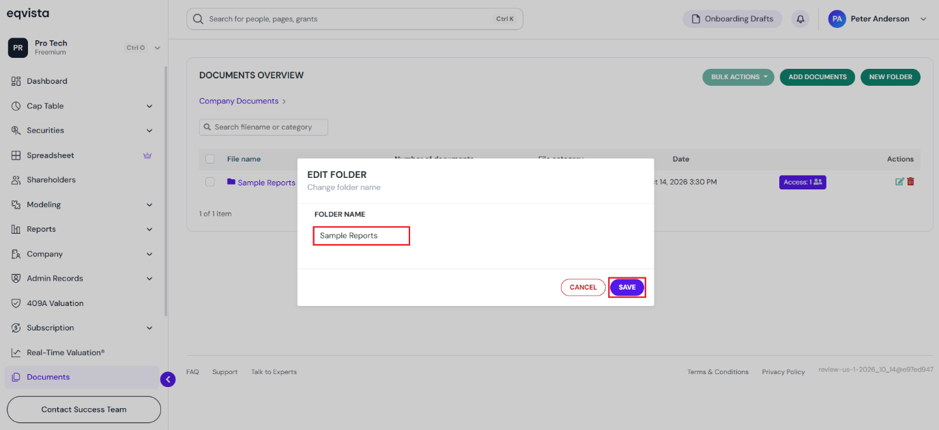Expand the Reports menu chevron
The width and height of the screenshot is (939, 430).
(149, 229)
